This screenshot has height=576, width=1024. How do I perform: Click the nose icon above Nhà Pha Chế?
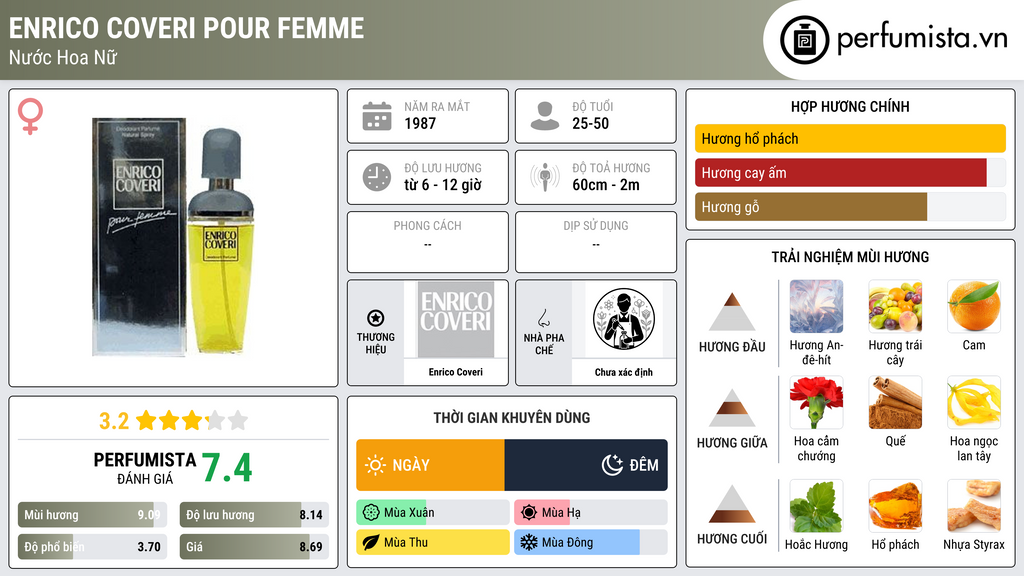tap(543, 318)
